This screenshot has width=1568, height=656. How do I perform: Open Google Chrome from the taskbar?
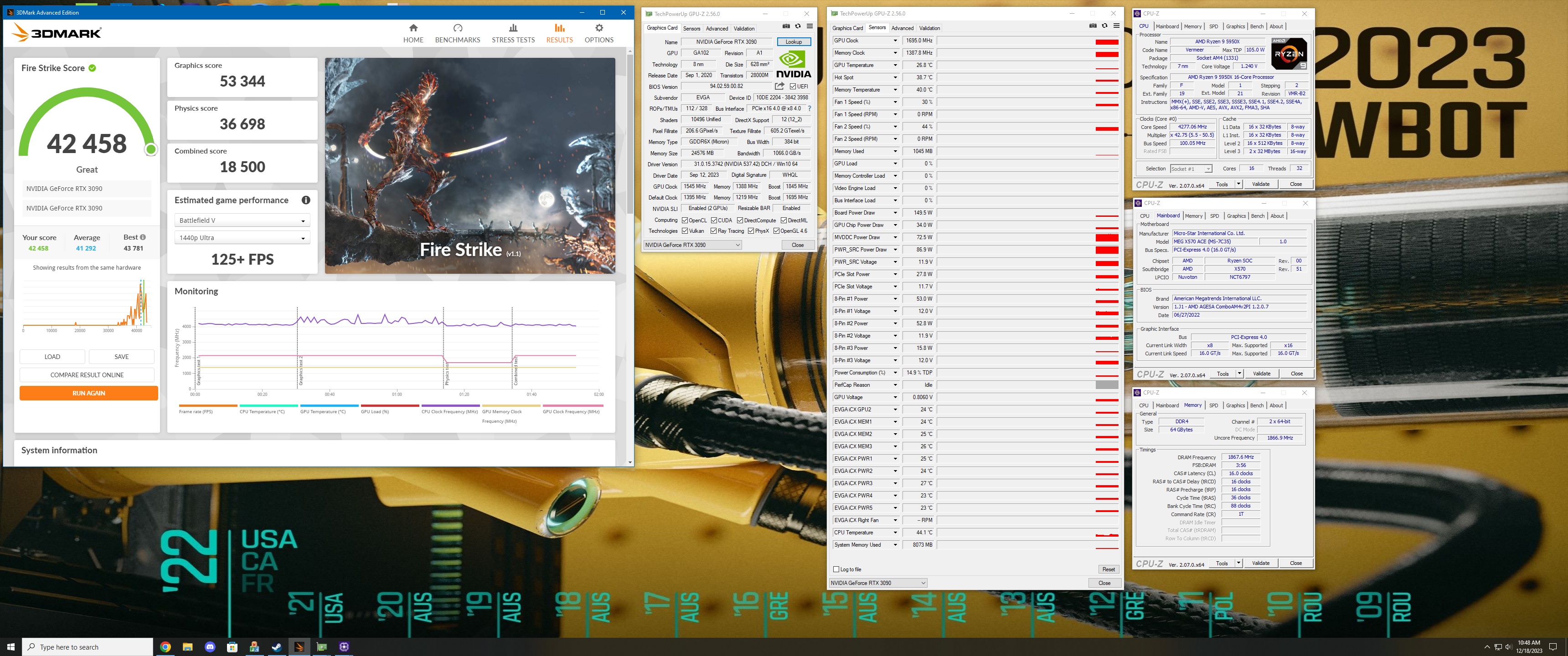(165, 647)
